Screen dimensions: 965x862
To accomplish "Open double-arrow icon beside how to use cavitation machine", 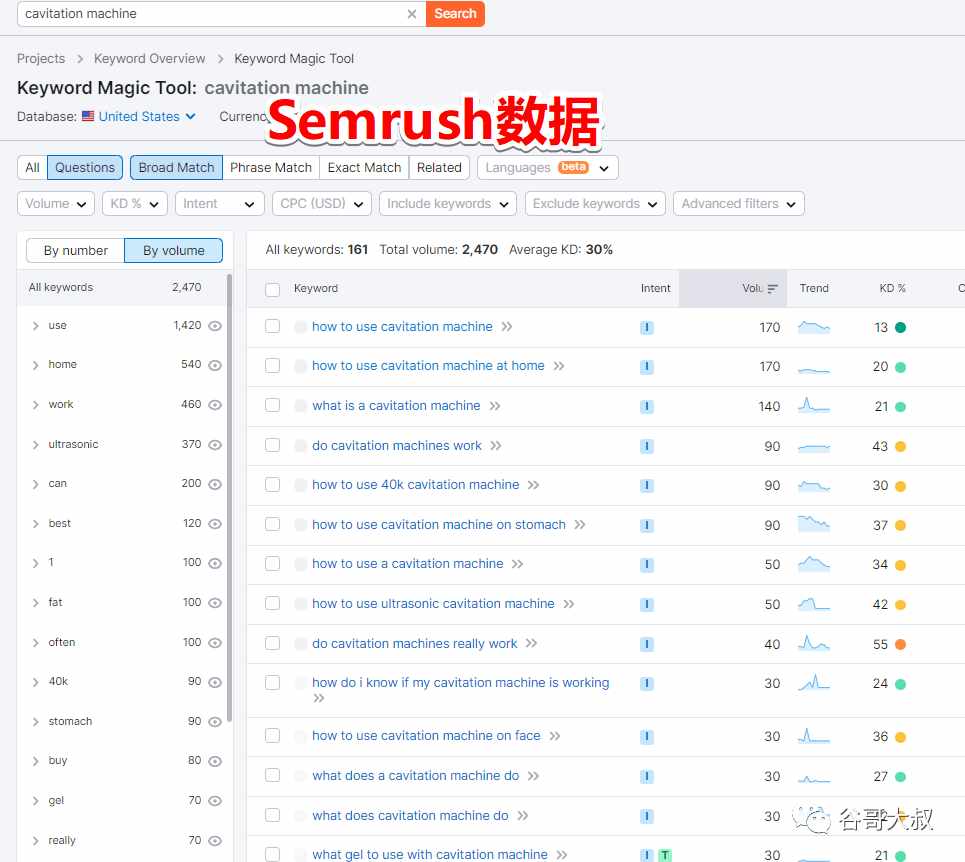I will (507, 327).
